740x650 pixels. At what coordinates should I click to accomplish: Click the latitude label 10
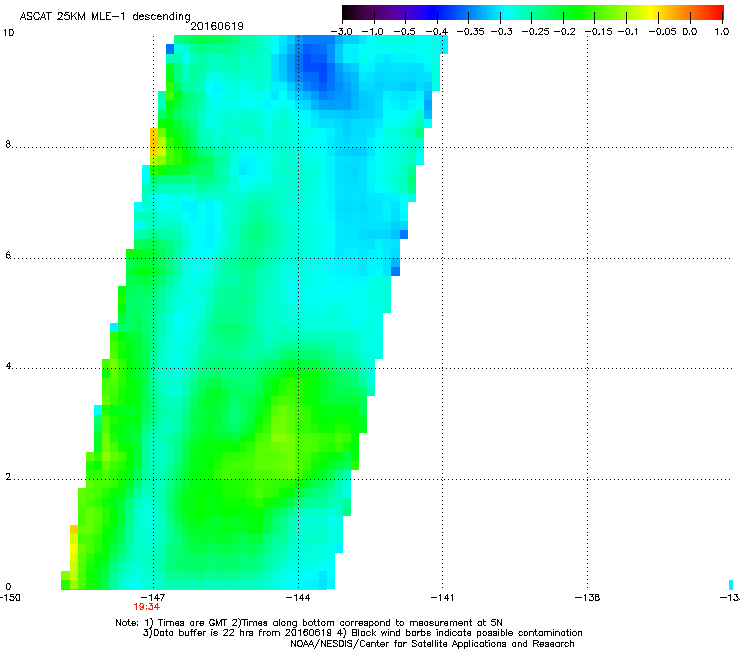click(x=8, y=33)
